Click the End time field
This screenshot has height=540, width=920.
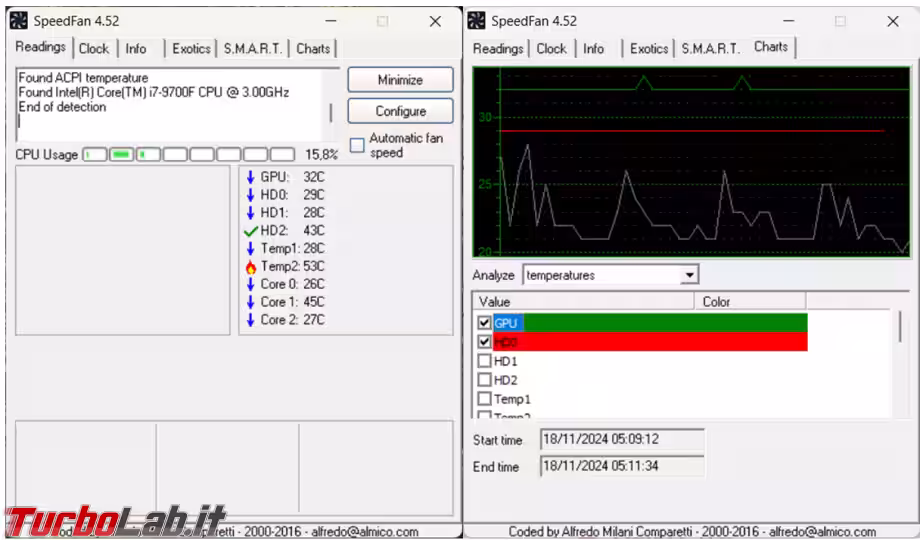tap(622, 466)
